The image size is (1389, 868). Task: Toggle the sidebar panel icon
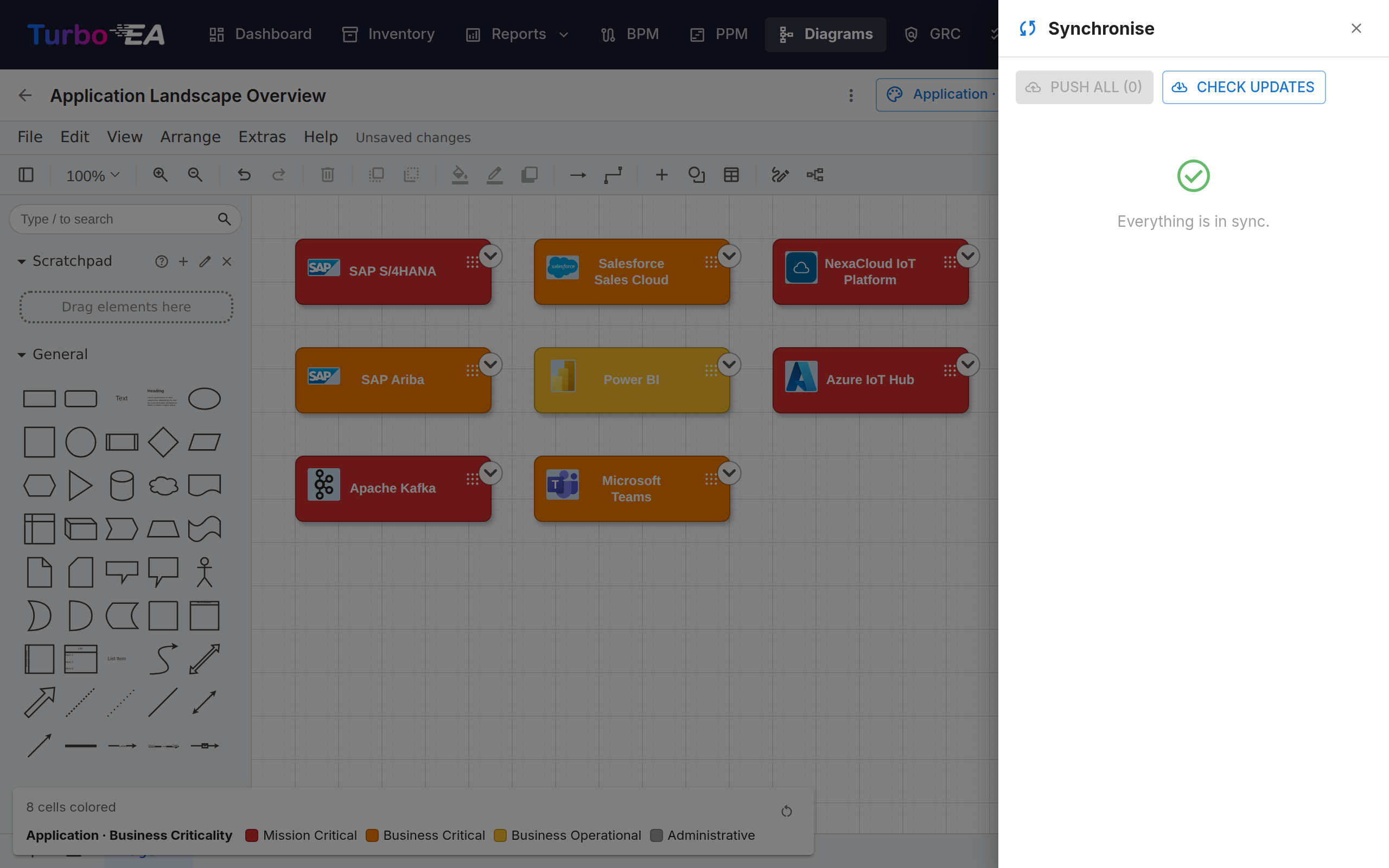26,175
